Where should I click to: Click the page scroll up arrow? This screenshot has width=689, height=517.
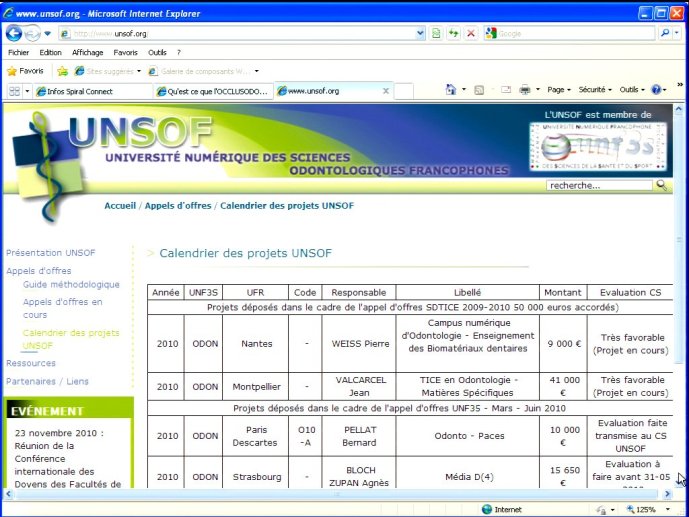pyautogui.click(x=679, y=109)
